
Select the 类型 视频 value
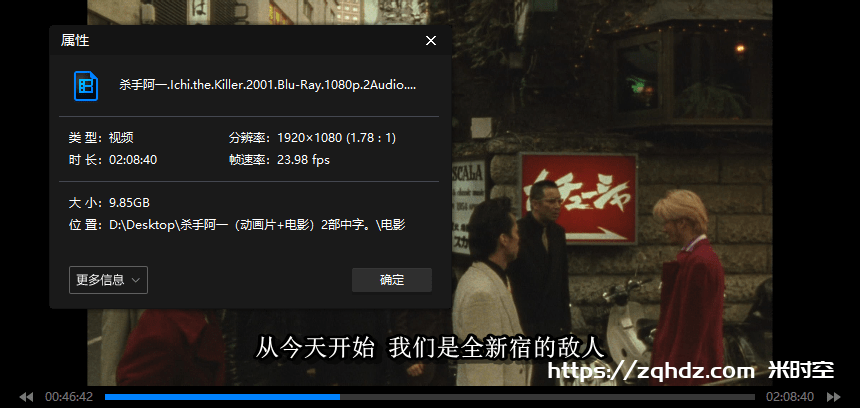pyautogui.click(x=121, y=138)
